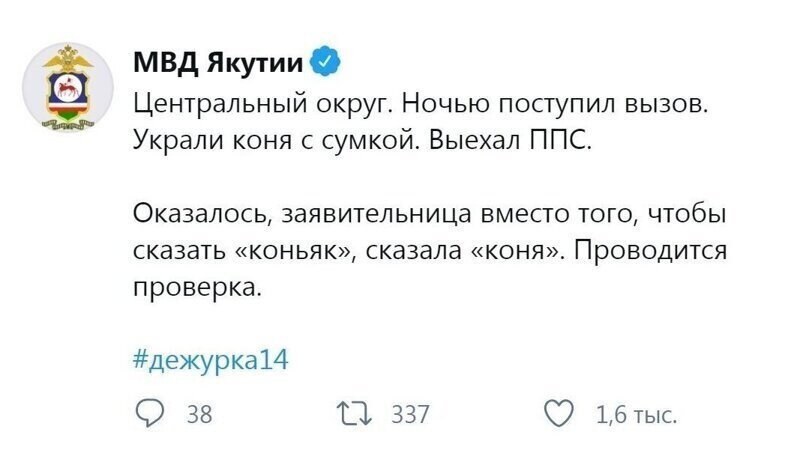Click the line starting with Центральный округ

[421, 105]
